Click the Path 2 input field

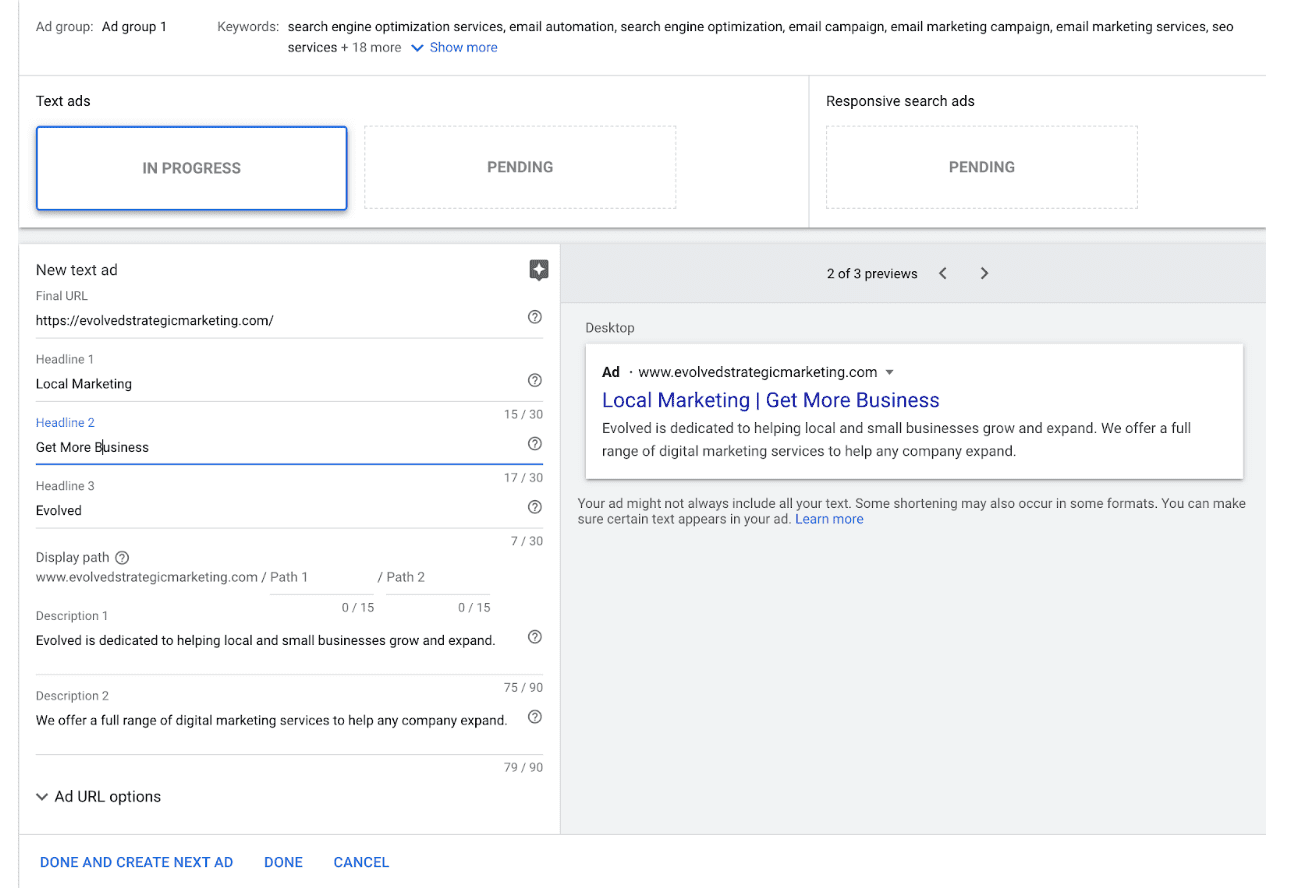click(x=438, y=577)
